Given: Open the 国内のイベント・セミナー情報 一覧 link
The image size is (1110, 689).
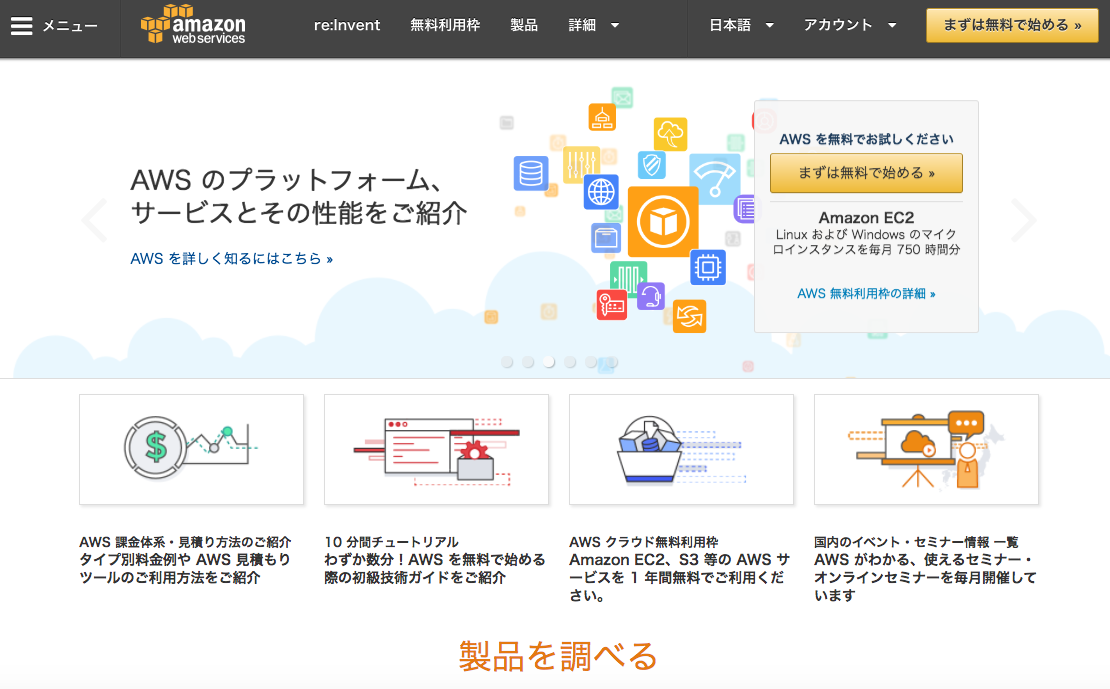Looking at the screenshot, I should click(916, 542).
